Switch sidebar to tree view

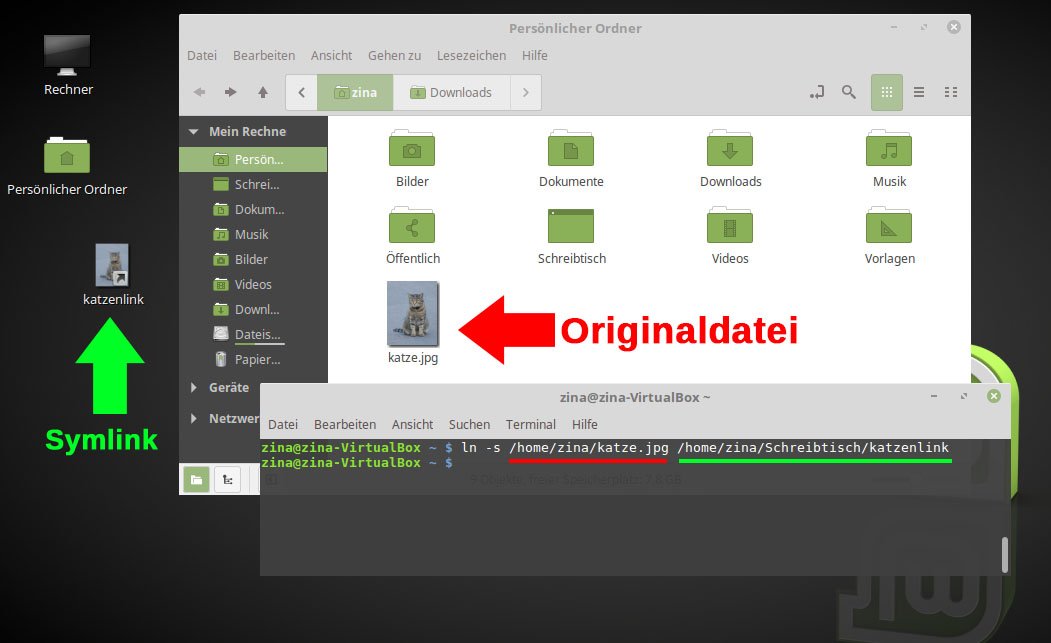tap(227, 479)
